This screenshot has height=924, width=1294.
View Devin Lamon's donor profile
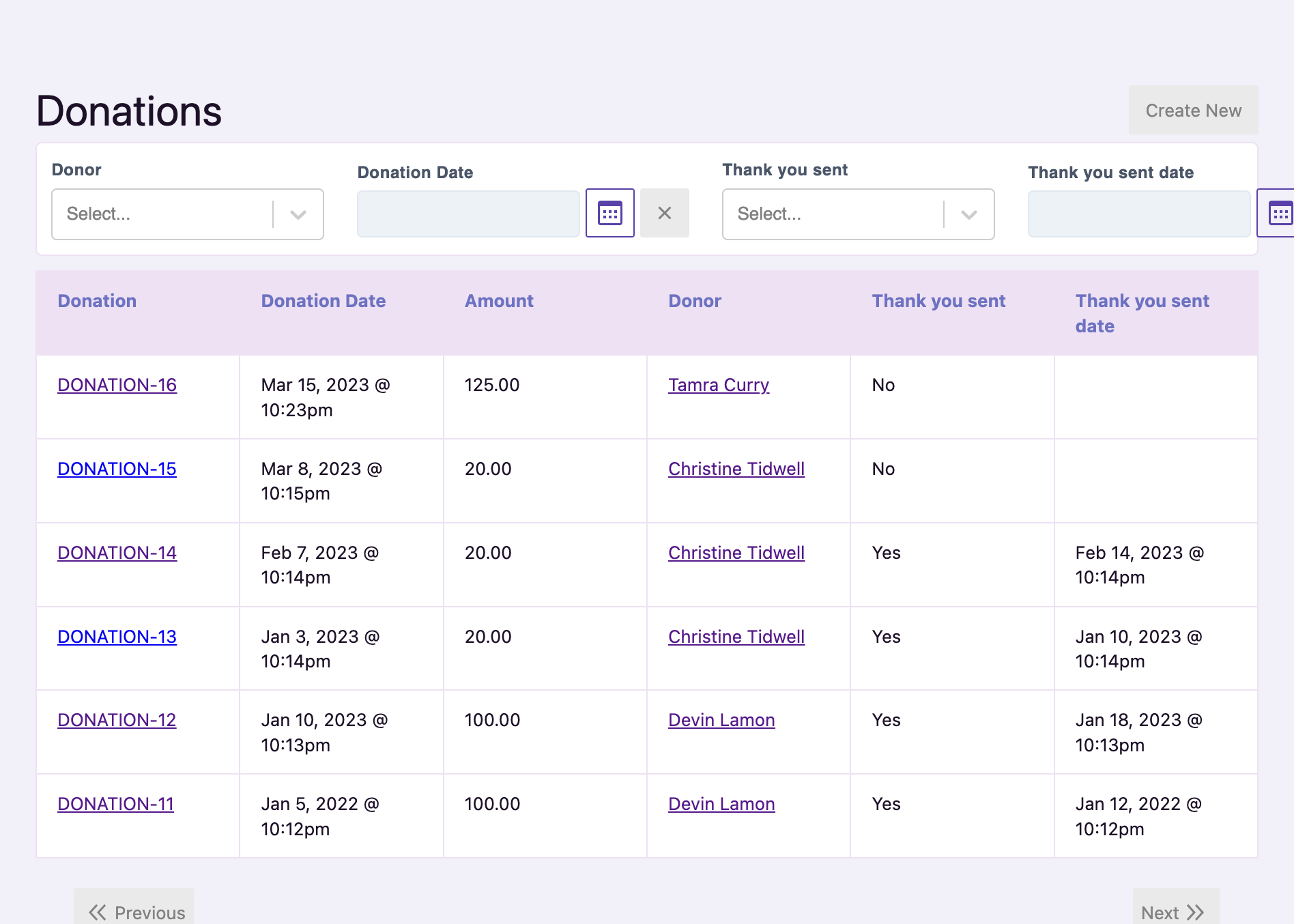click(721, 720)
